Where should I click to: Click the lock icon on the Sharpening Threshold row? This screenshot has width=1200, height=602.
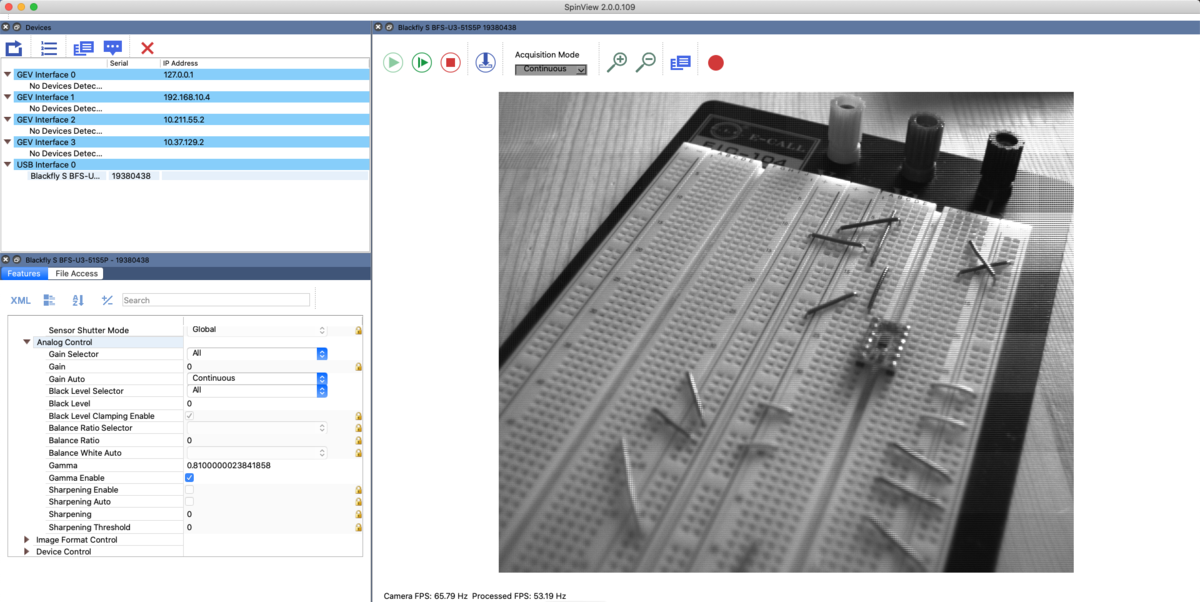point(358,527)
